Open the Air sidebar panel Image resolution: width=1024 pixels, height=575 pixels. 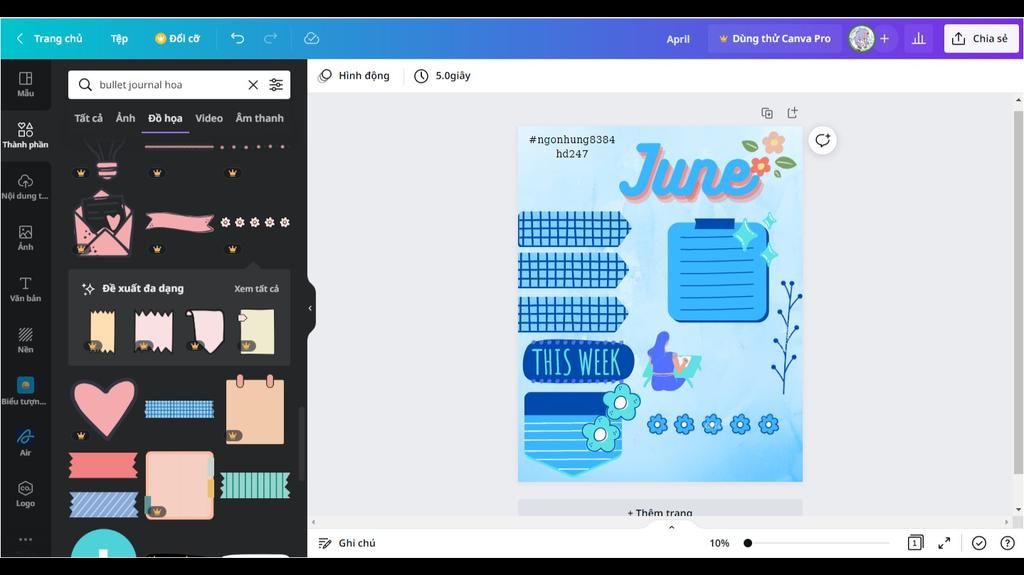(x=25, y=443)
